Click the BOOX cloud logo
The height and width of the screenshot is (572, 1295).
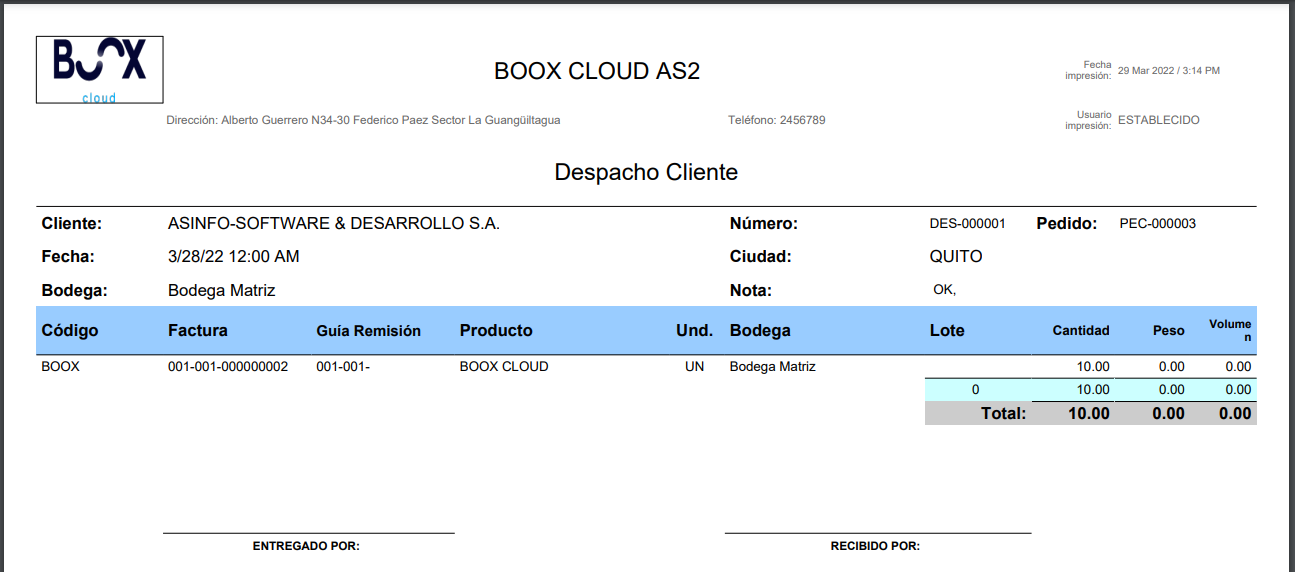(99, 70)
